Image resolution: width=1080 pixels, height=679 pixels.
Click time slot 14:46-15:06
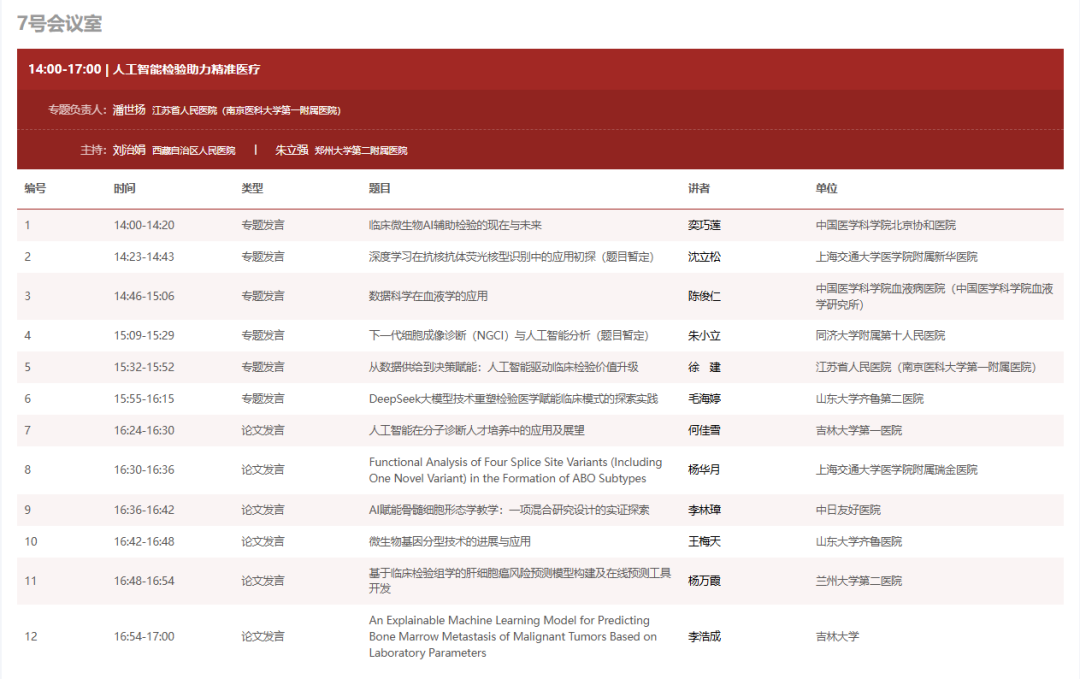click(x=144, y=296)
